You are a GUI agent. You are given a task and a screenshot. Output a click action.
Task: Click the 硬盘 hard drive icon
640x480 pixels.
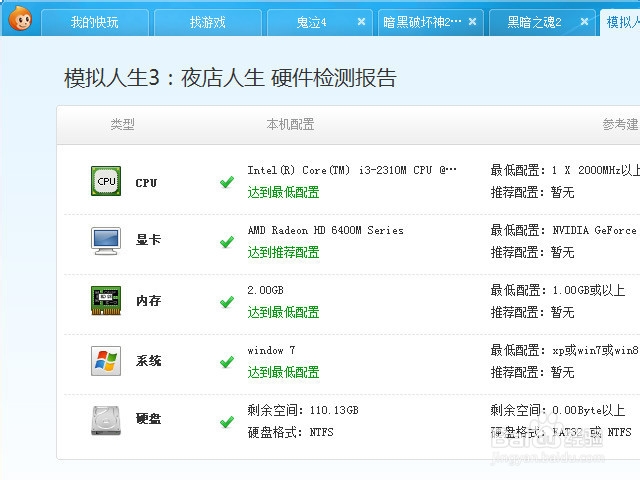click(x=106, y=421)
